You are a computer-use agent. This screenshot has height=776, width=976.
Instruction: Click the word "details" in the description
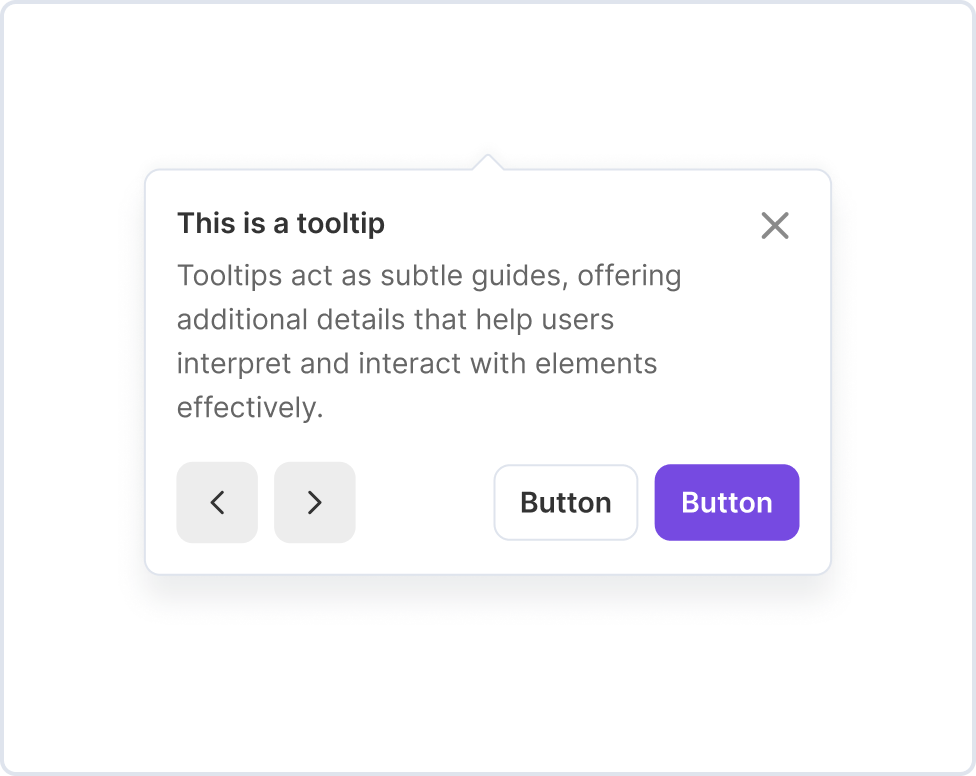click(352, 320)
